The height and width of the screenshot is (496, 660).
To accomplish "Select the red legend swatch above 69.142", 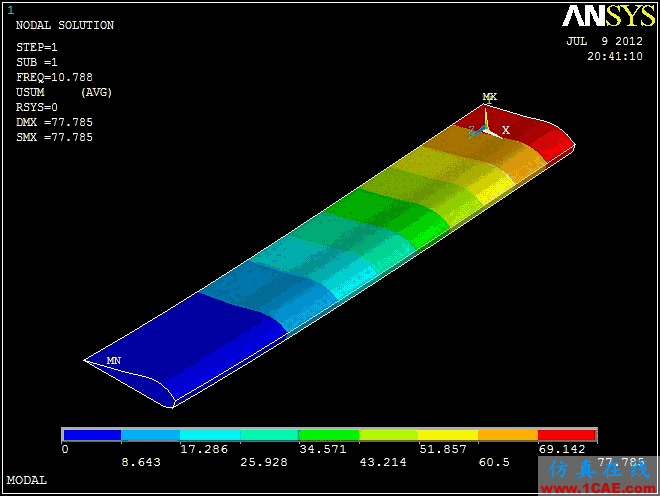I will pos(567,435).
